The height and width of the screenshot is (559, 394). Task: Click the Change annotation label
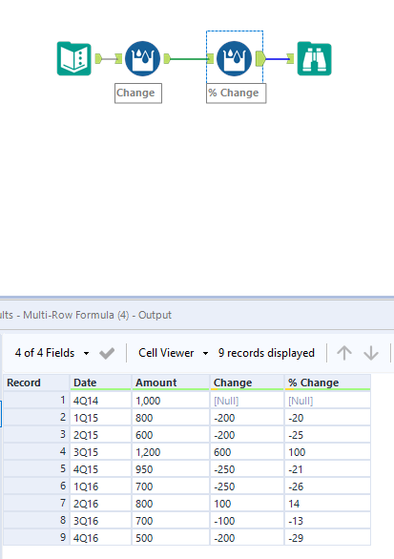coord(138,93)
